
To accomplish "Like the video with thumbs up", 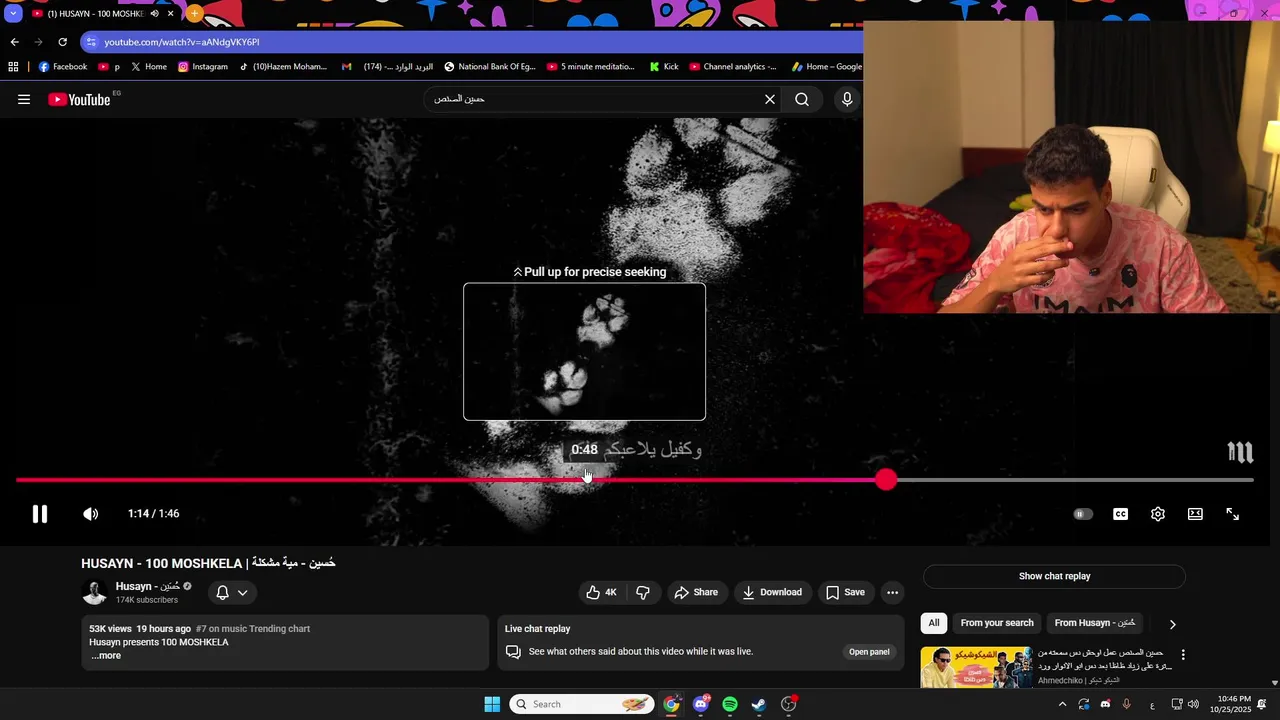I will coord(602,592).
